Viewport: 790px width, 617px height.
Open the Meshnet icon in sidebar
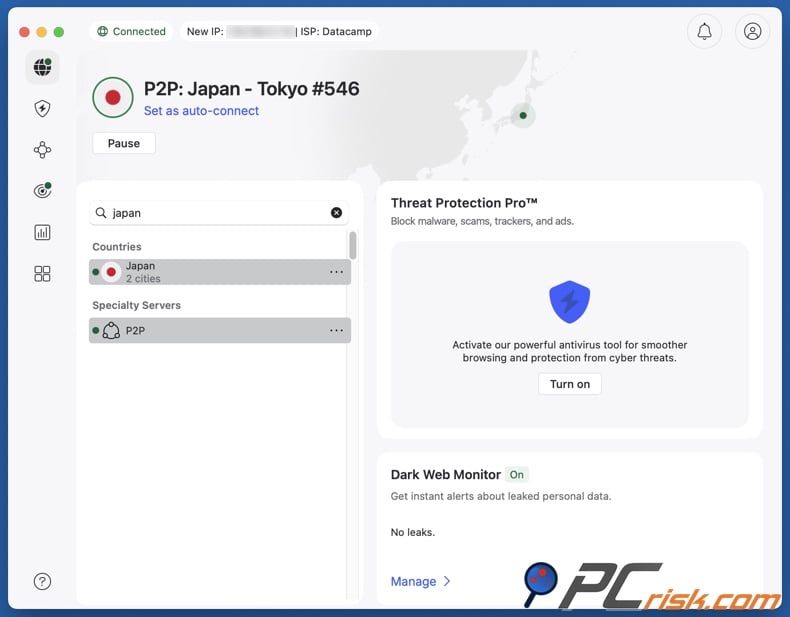[x=42, y=150]
